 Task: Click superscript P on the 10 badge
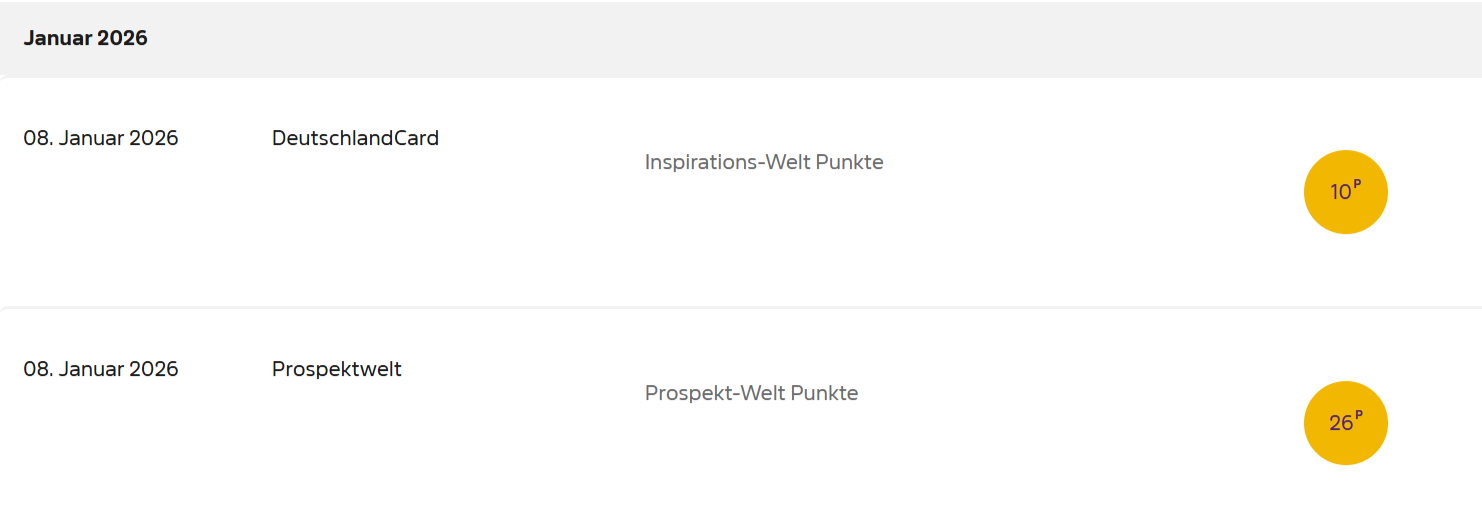[x=1357, y=183]
